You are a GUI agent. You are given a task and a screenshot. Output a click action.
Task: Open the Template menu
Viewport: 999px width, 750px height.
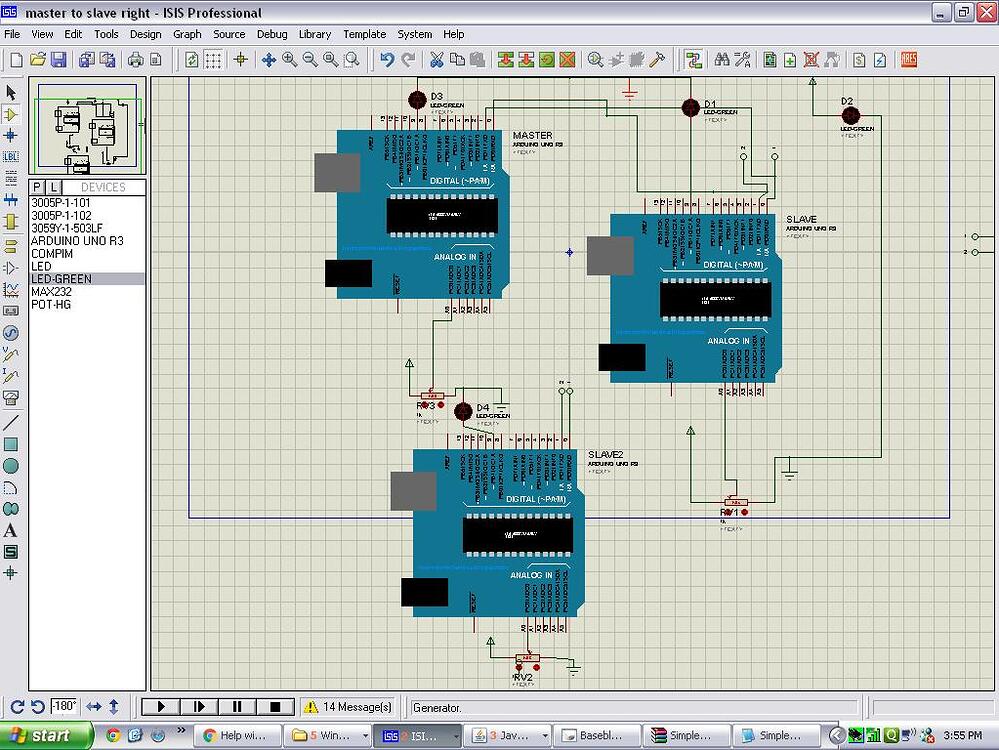click(x=364, y=33)
